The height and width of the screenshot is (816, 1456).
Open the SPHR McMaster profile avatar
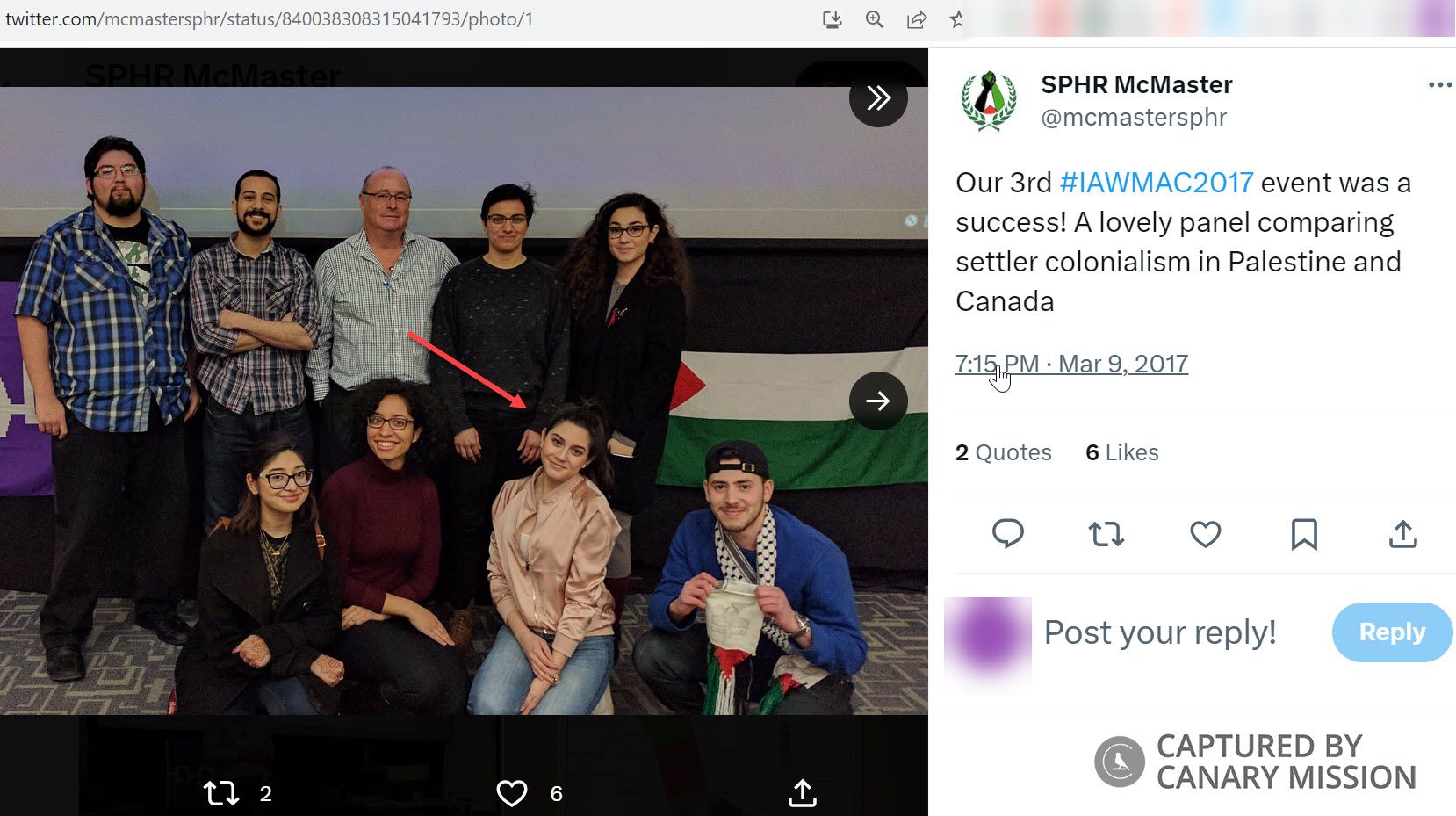coord(989,101)
